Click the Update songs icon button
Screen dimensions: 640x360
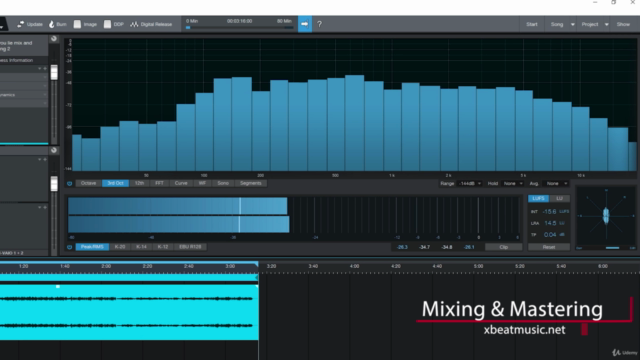tap(20, 24)
